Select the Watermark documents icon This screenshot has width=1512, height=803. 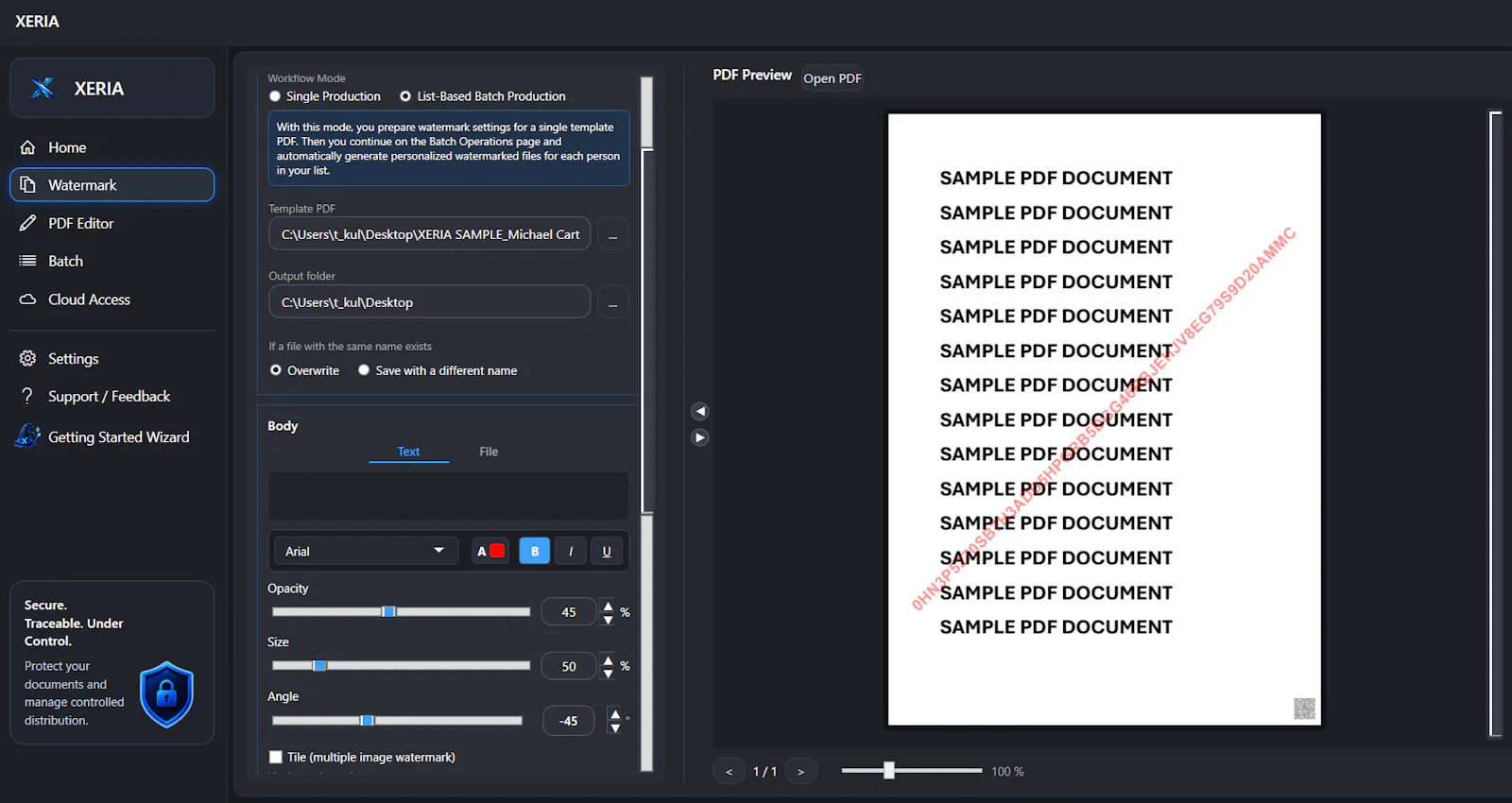tap(27, 185)
